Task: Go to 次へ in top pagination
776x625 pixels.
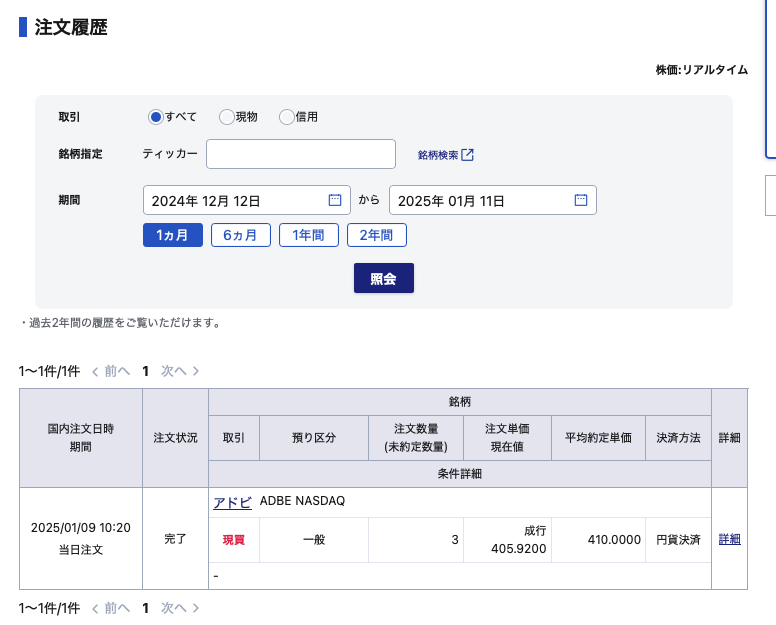Action: click(180, 371)
